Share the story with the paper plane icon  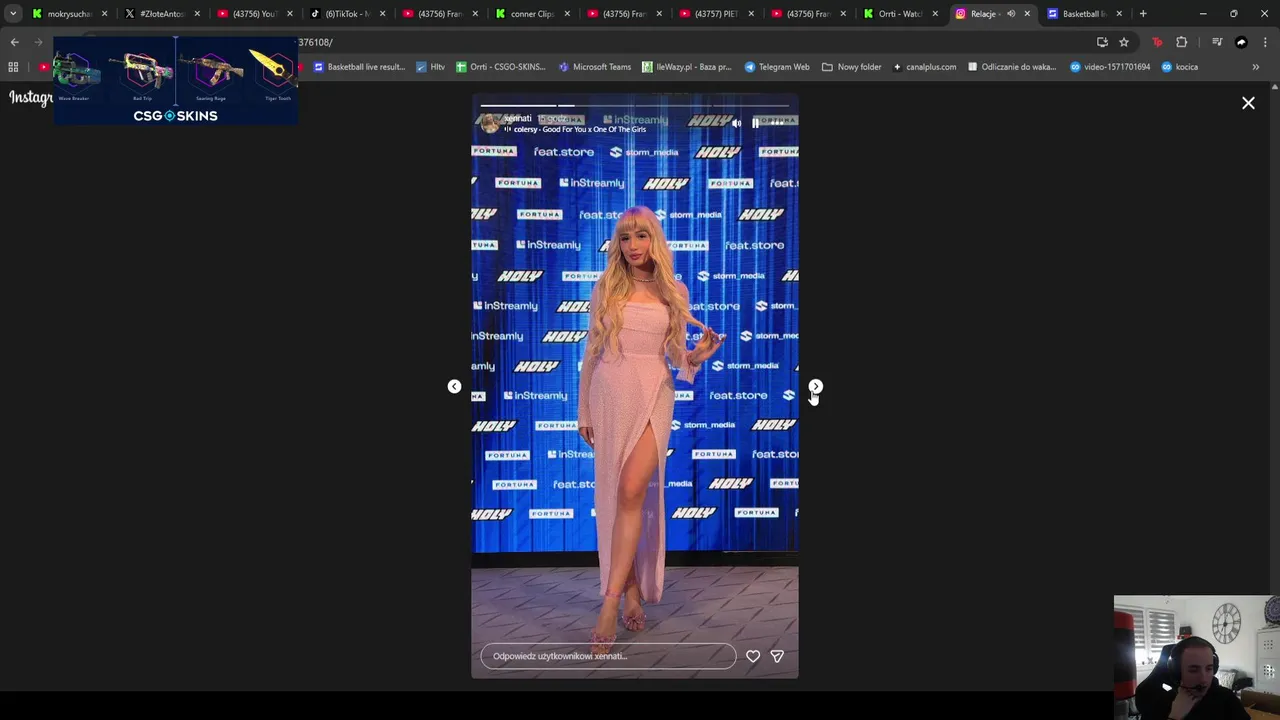[777, 656]
